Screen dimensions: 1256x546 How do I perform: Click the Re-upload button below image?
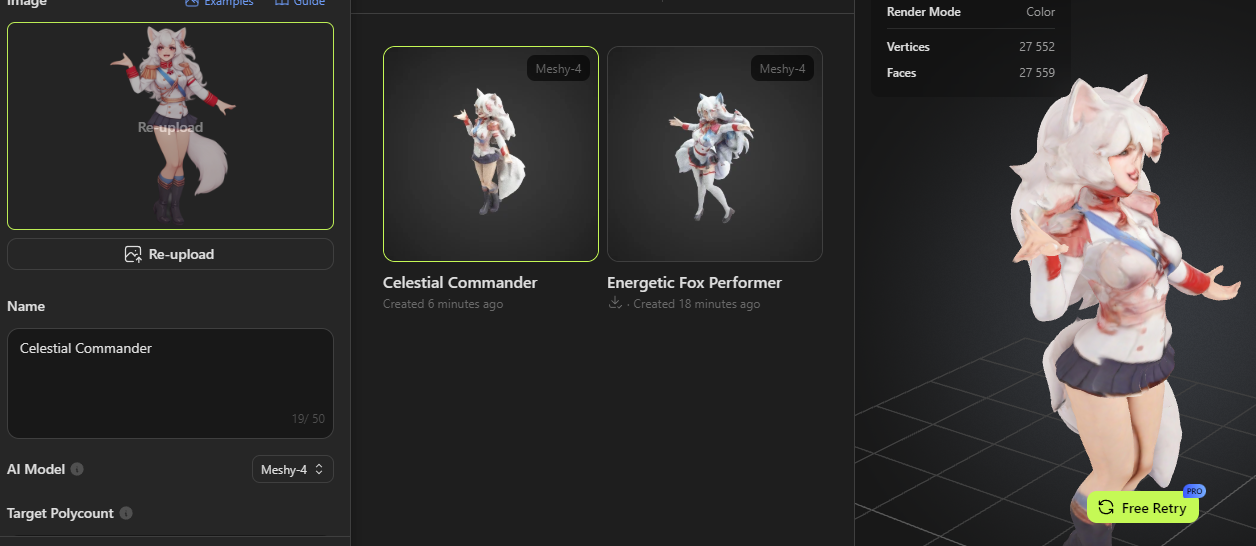click(170, 254)
